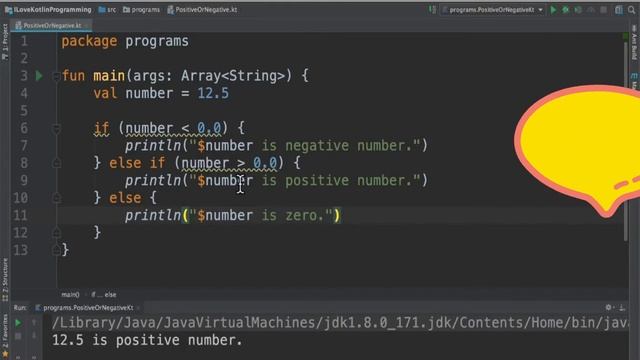
Task: Close the programs.PositiveOrNegativeKt run tab
Action: [x=138, y=308]
